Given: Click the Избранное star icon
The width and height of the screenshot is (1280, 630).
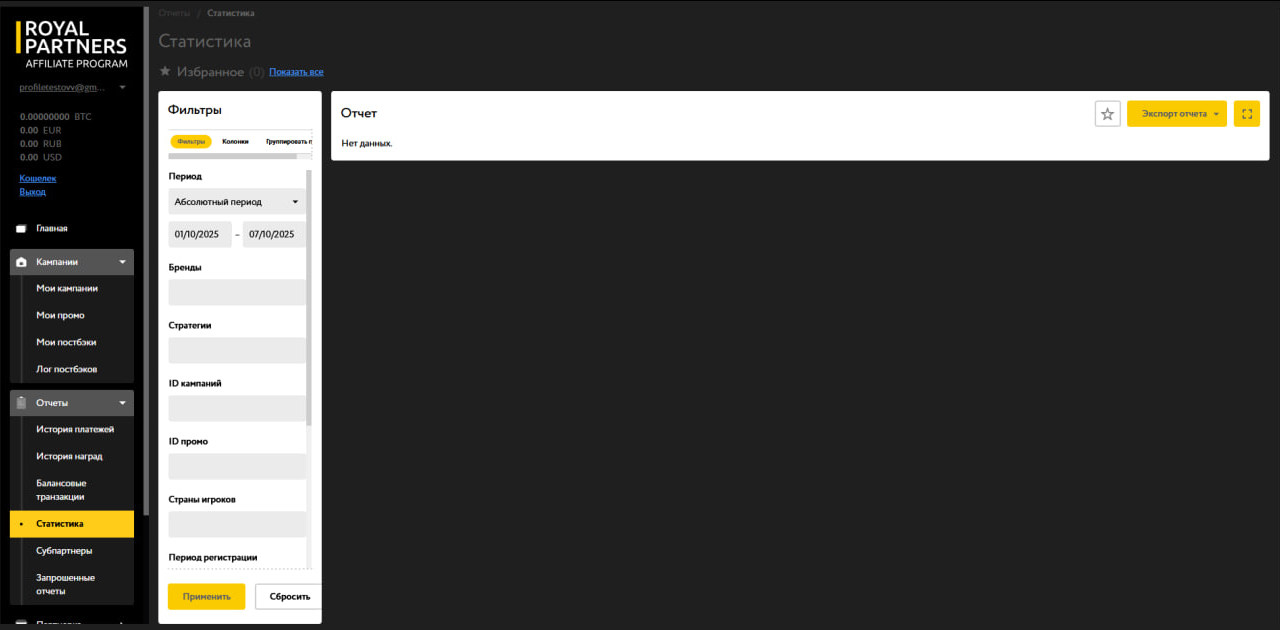Looking at the screenshot, I should [x=165, y=72].
